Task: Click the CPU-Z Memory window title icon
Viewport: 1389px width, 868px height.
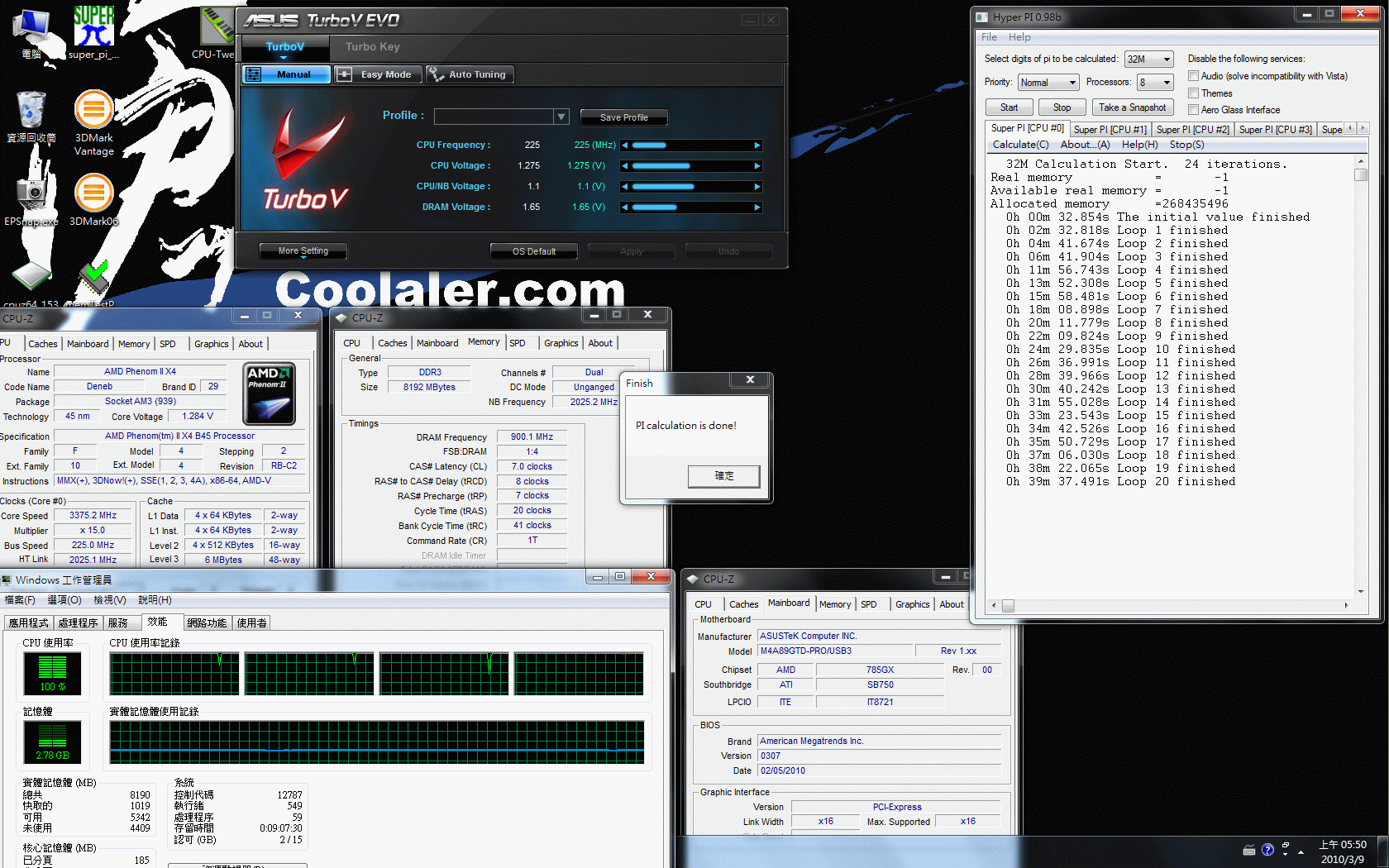Action: [341, 317]
